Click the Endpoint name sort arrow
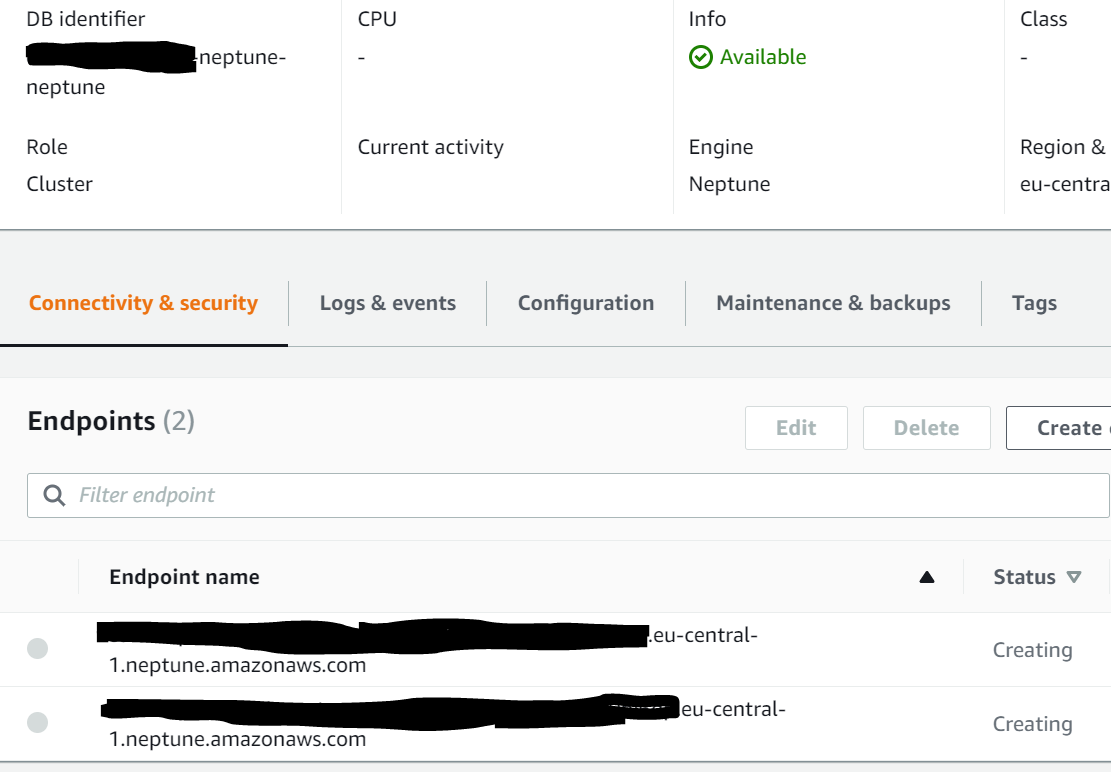Screen dimensions: 1111x772 (927, 577)
